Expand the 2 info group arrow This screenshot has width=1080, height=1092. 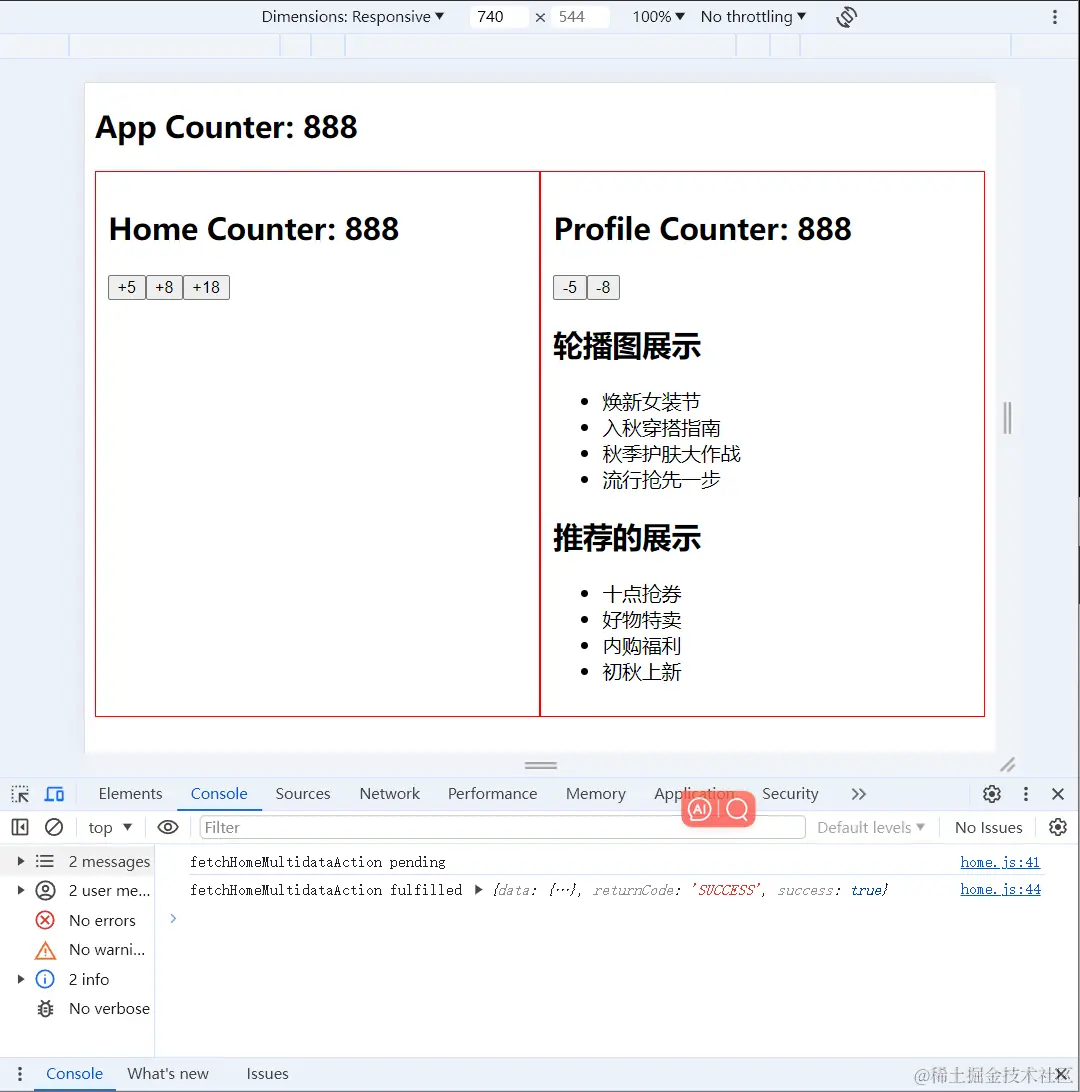(x=21, y=979)
